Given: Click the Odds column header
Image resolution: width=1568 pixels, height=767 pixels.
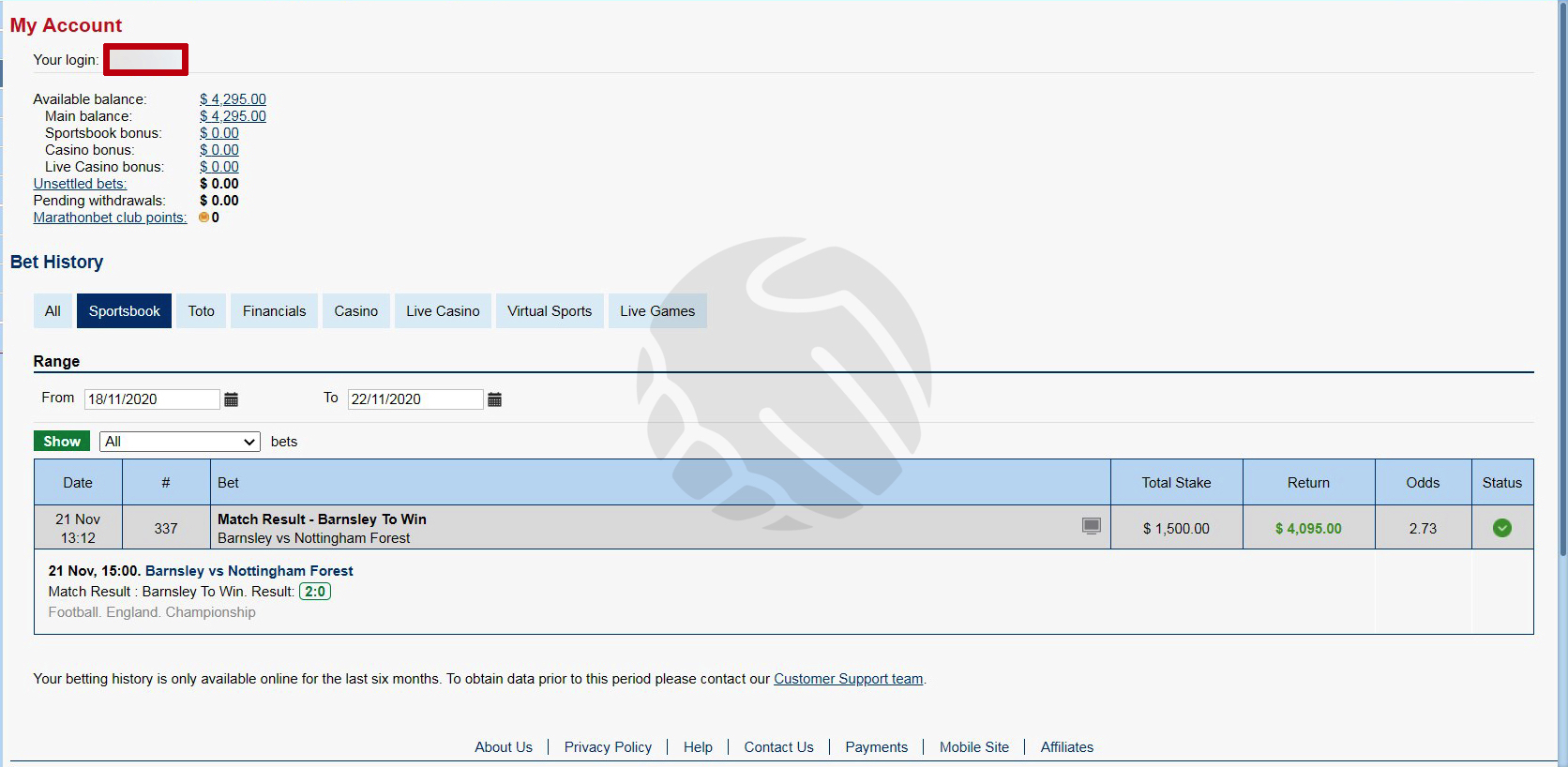Looking at the screenshot, I should click(1423, 483).
